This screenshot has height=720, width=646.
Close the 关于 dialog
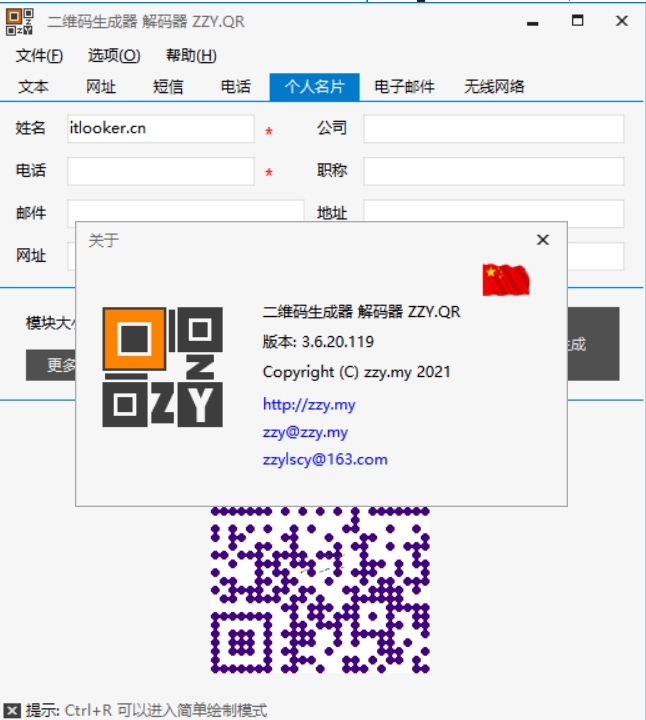pos(543,240)
